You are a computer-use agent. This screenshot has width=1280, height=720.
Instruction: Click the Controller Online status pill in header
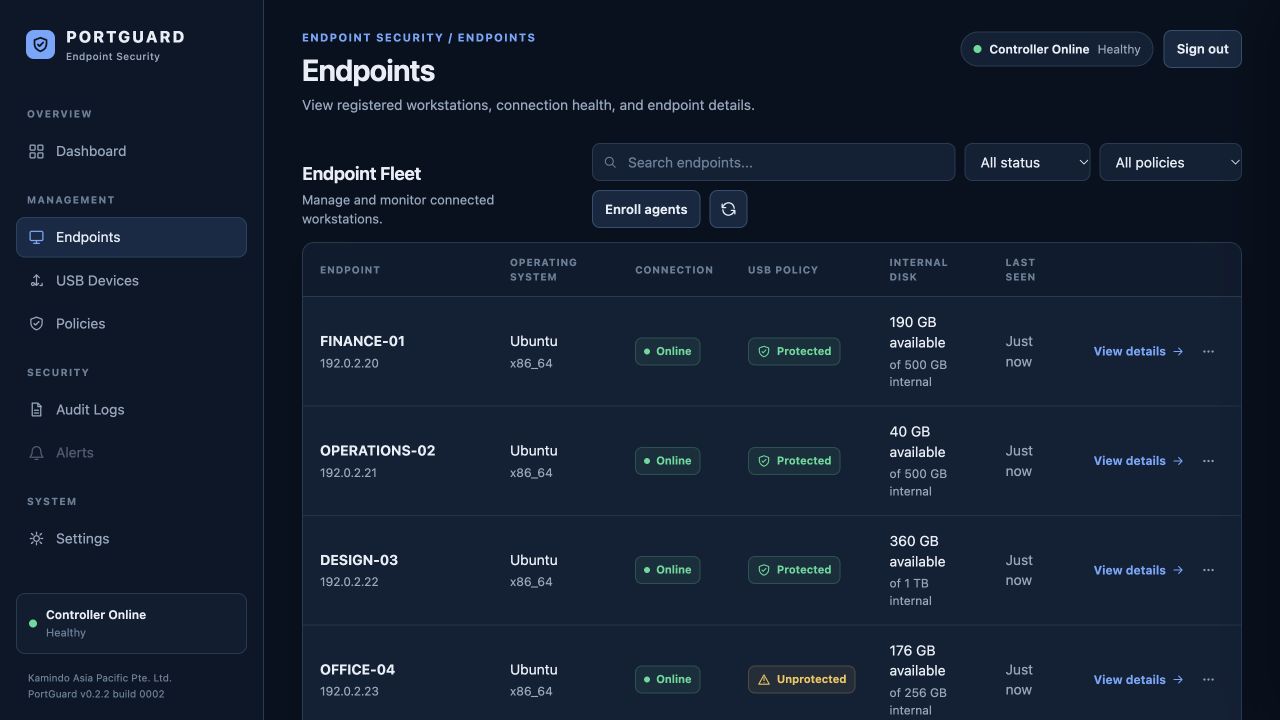[x=1056, y=49]
